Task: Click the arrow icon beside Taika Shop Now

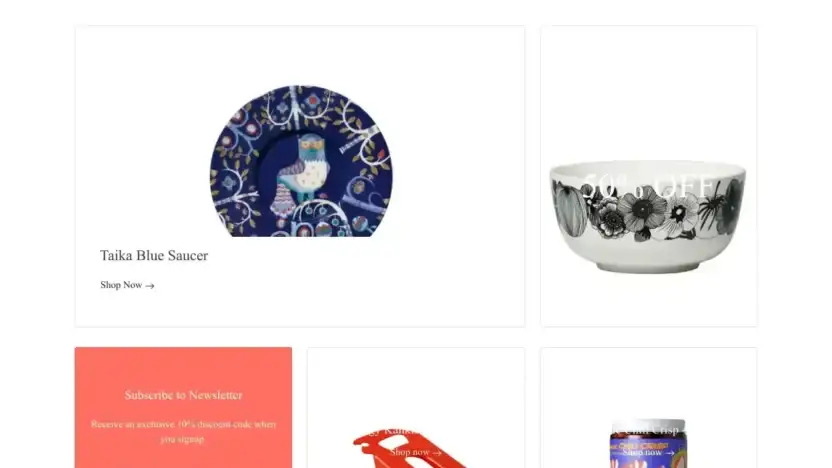Action: coord(150,285)
